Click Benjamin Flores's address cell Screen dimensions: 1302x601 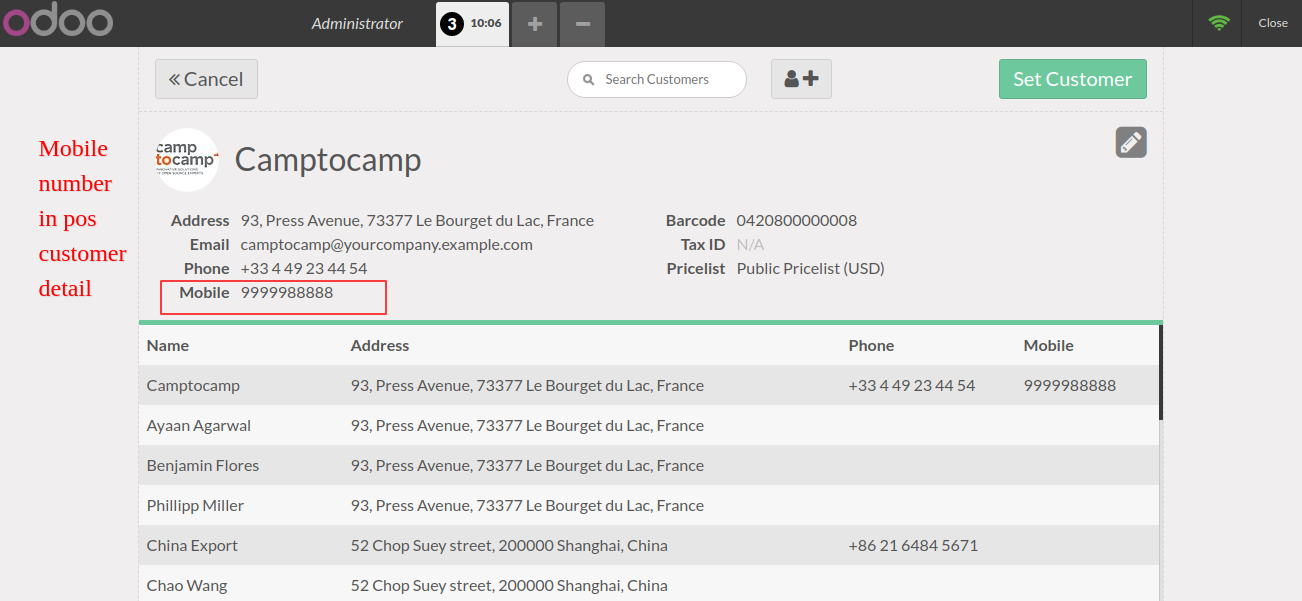coord(527,466)
